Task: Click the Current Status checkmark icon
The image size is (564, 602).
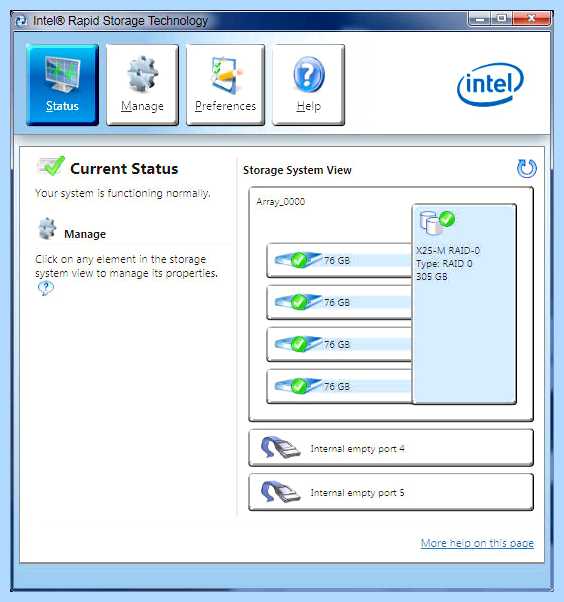Action: coord(51,166)
